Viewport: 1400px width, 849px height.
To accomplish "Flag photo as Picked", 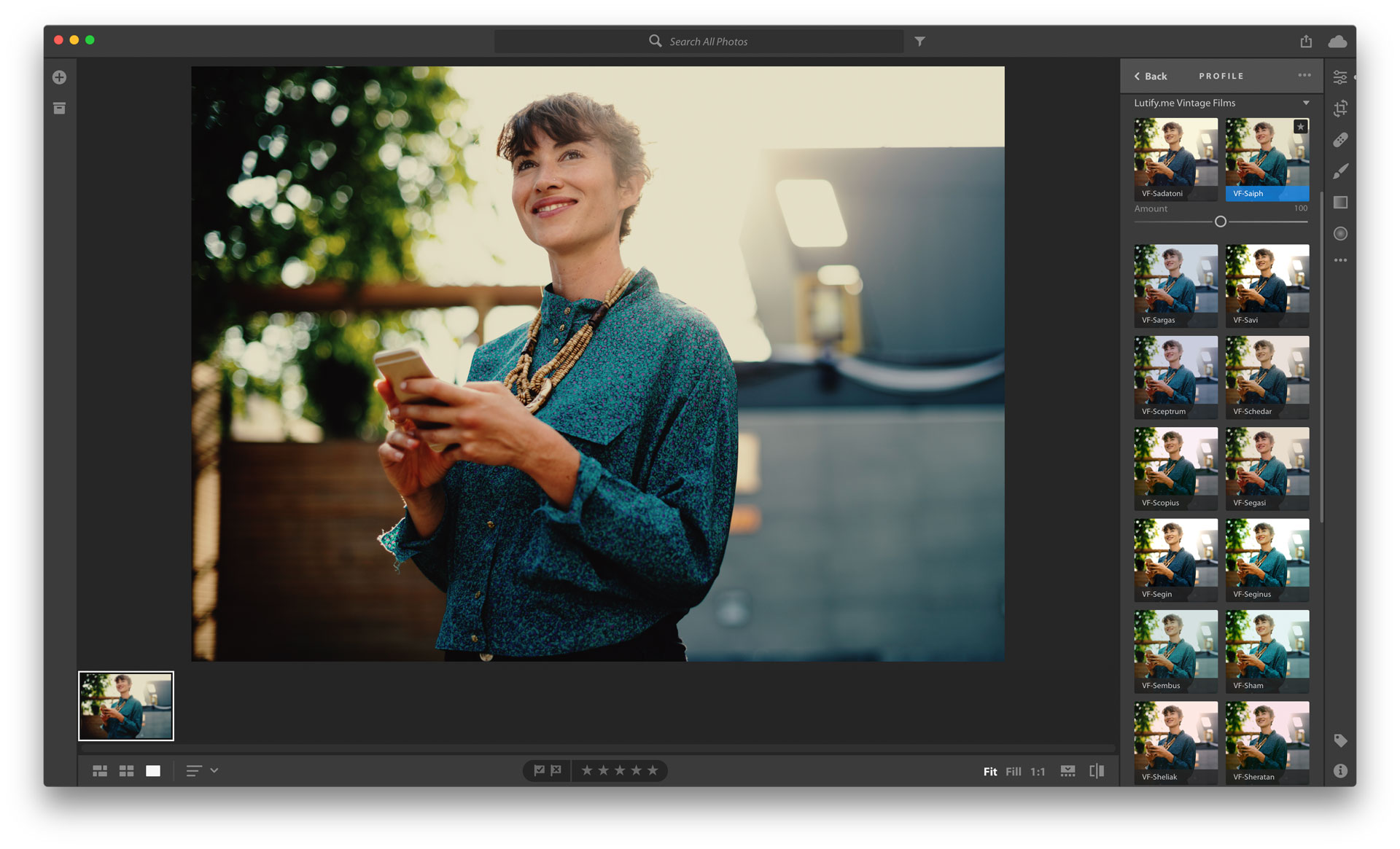I will 539,770.
